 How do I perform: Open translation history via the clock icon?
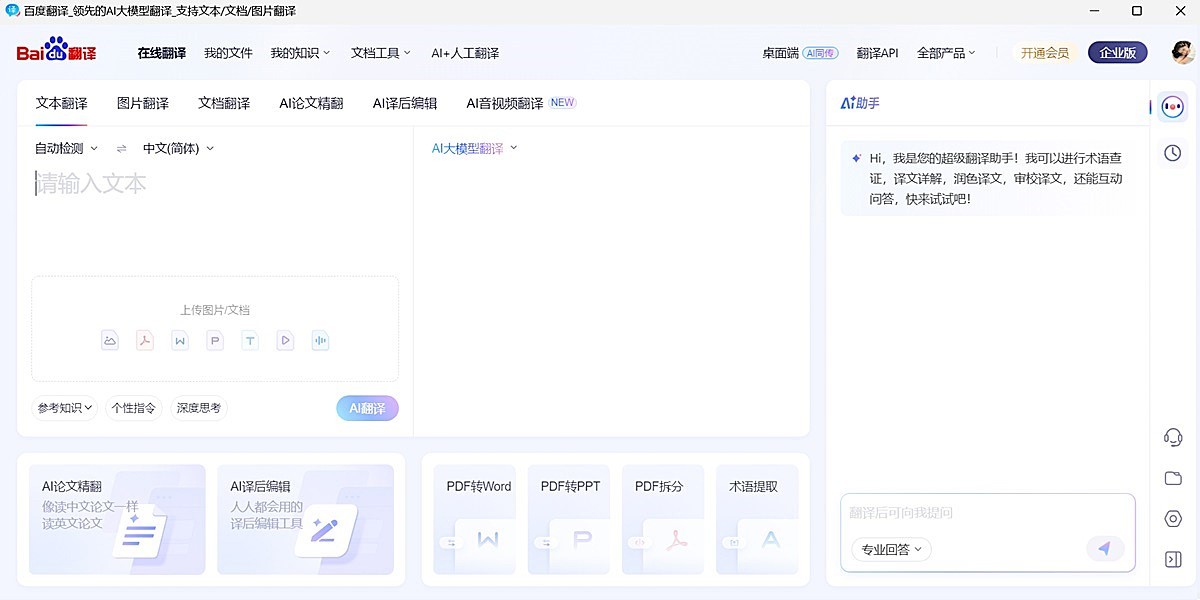click(1171, 152)
